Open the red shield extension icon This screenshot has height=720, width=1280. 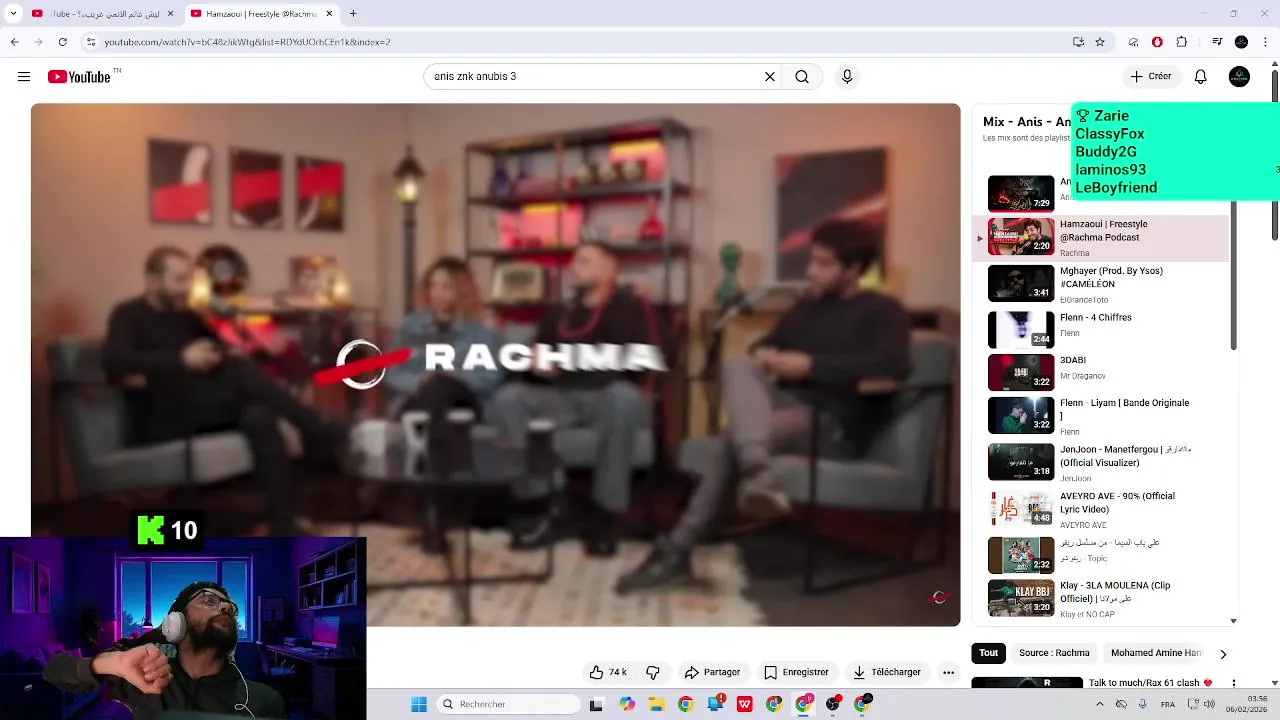click(x=1157, y=42)
